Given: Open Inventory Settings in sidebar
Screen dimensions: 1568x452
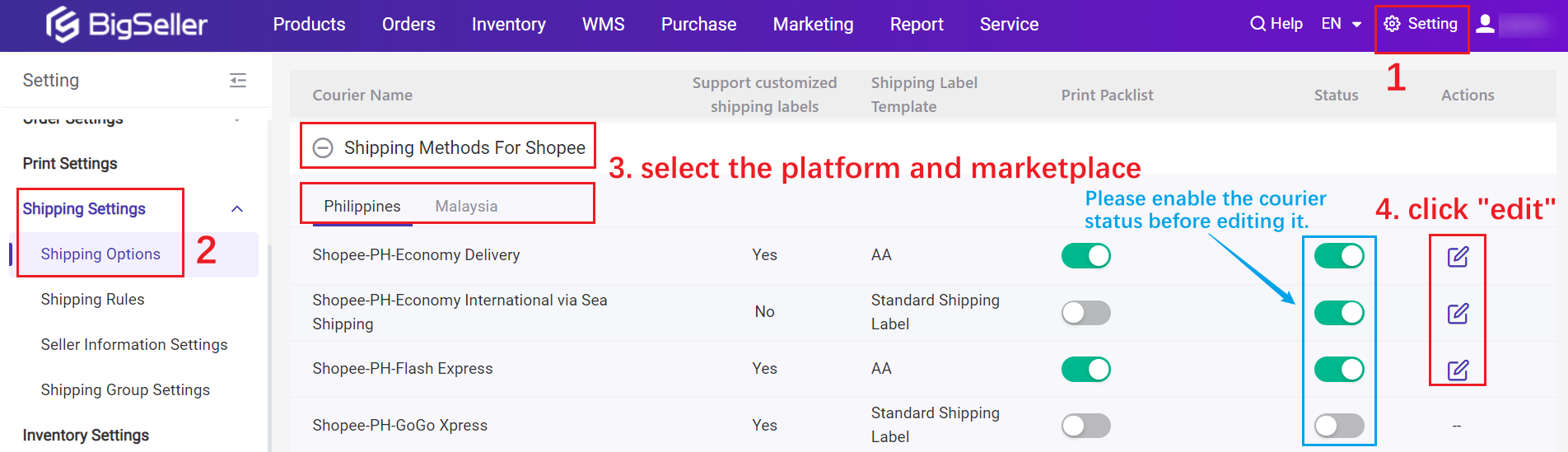Looking at the screenshot, I should pos(86,436).
